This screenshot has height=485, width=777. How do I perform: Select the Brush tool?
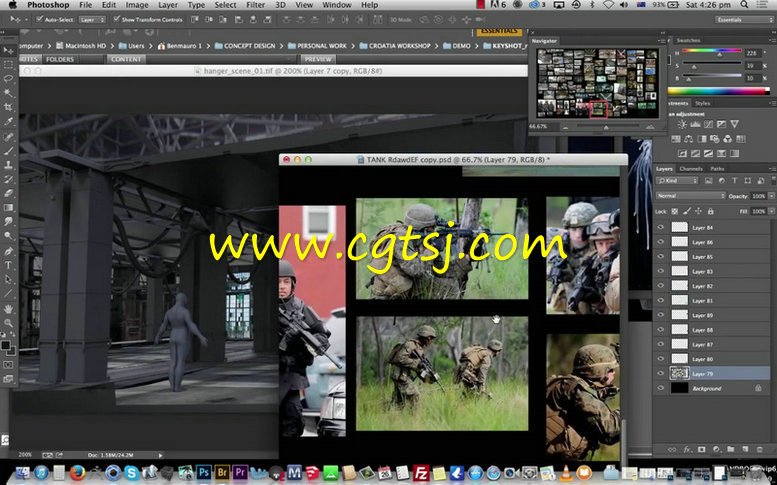(8, 150)
